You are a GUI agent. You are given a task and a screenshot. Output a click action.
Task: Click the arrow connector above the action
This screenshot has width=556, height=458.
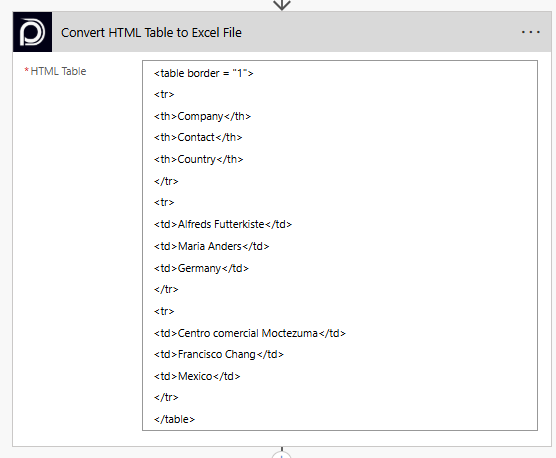(x=282, y=5)
